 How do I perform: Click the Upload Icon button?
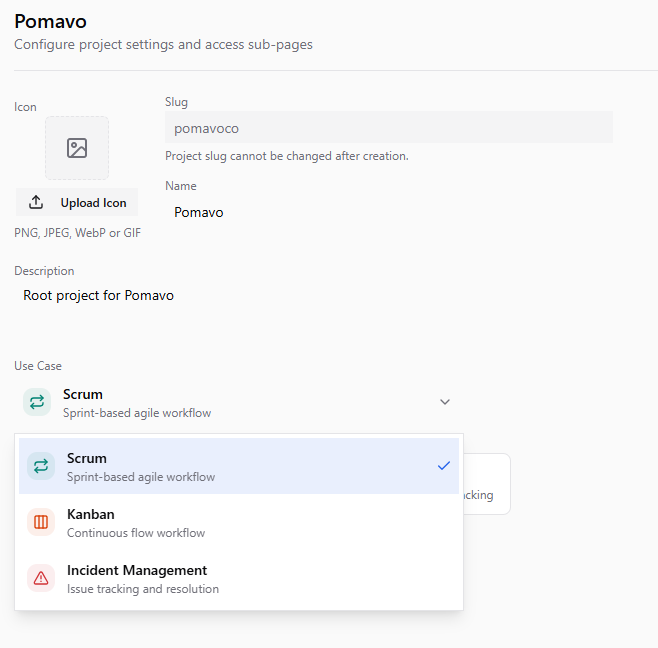pos(77,202)
